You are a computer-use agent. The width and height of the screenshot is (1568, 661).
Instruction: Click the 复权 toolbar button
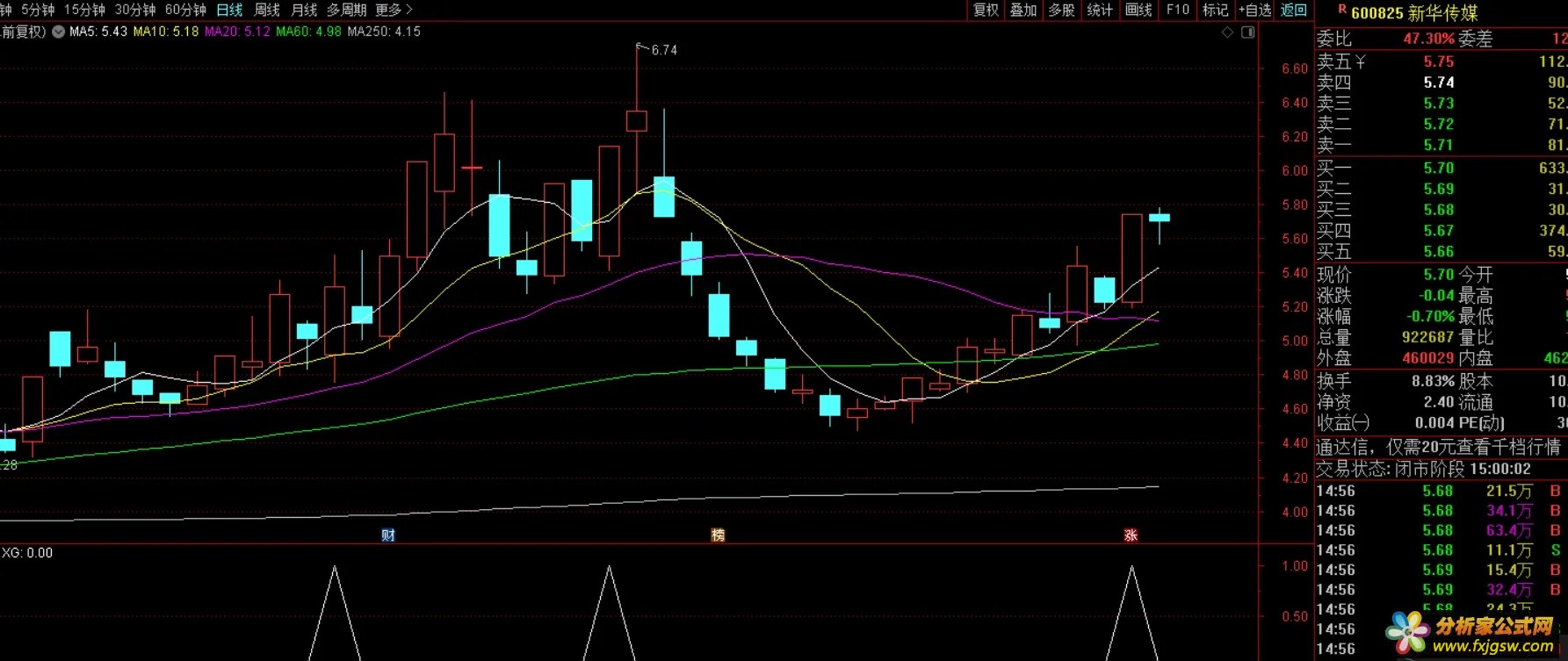point(986,10)
